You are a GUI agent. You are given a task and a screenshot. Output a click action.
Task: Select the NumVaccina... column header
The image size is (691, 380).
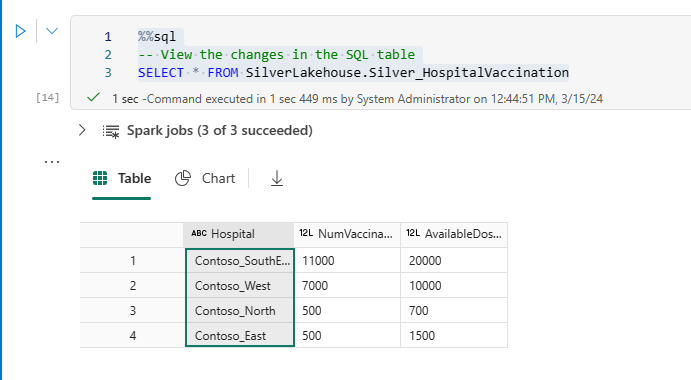click(x=347, y=234)
